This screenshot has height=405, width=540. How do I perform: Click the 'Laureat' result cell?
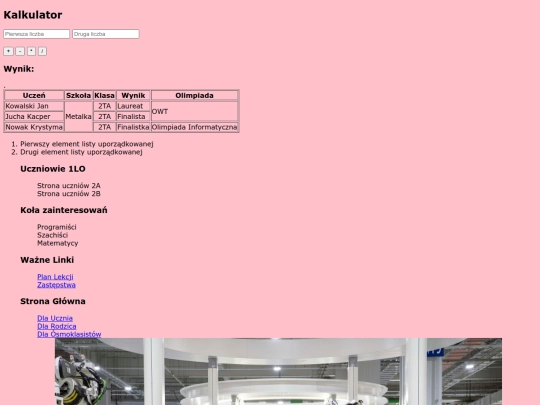pos(133,106)
